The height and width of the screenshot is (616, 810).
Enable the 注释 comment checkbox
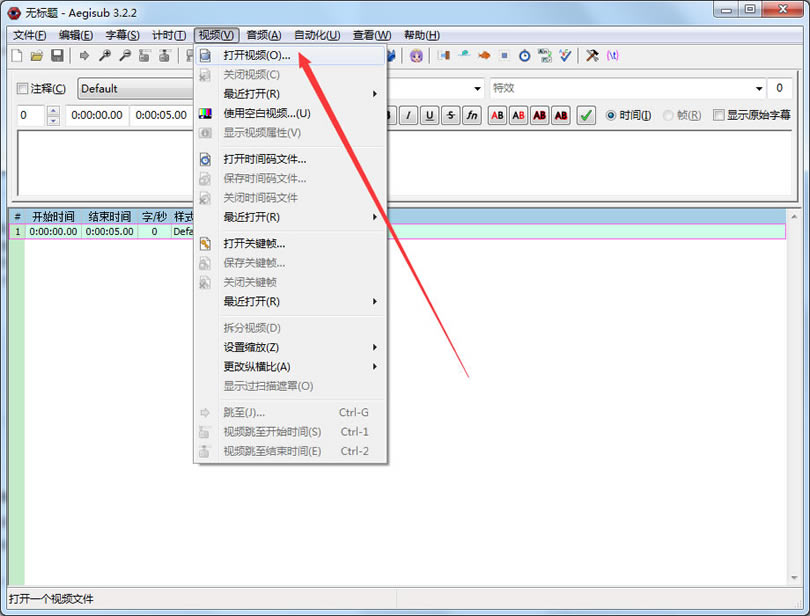(x=23, y=89)
